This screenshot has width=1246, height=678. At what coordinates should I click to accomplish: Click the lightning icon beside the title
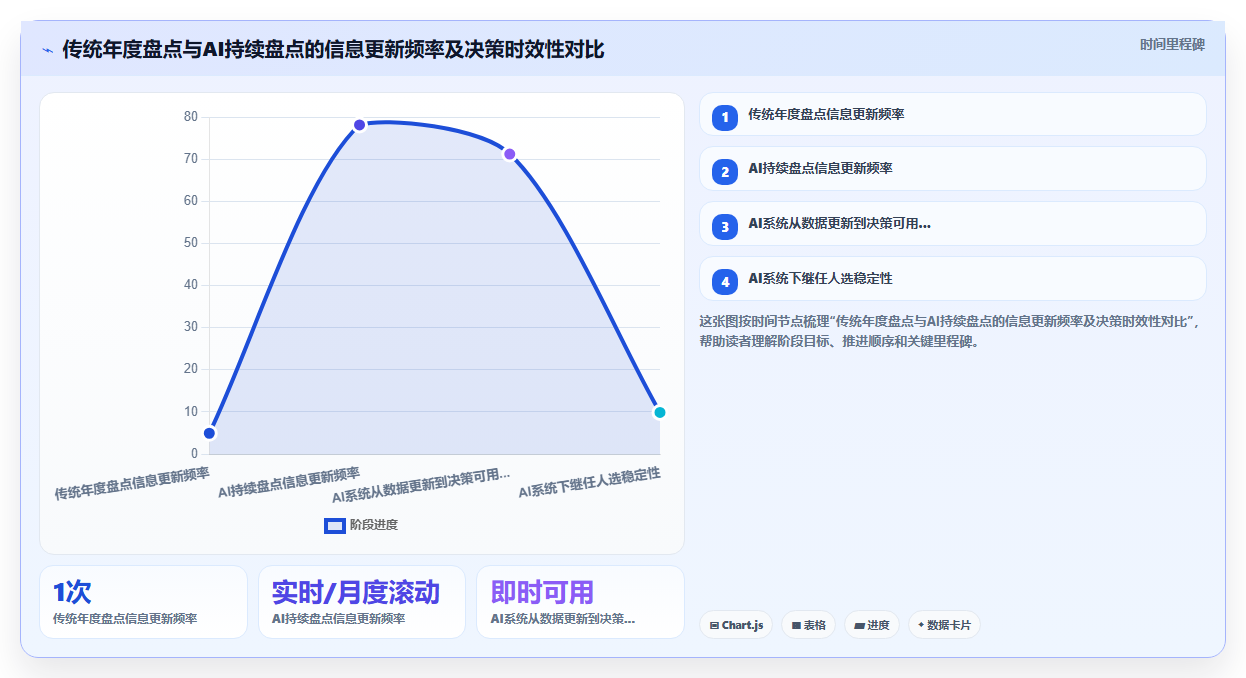pyautogui.click(x=48, y=49)
